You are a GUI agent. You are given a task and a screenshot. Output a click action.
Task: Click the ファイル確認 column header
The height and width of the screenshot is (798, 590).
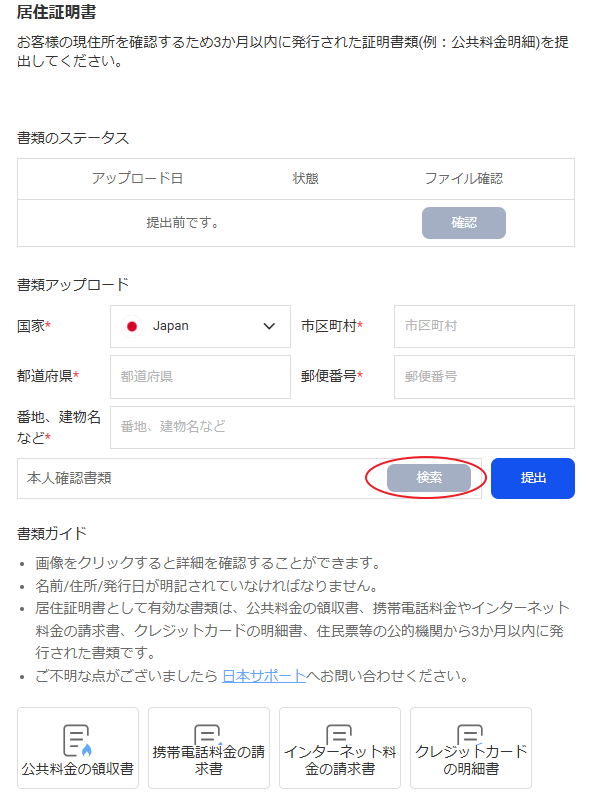(x=464, y=179)
